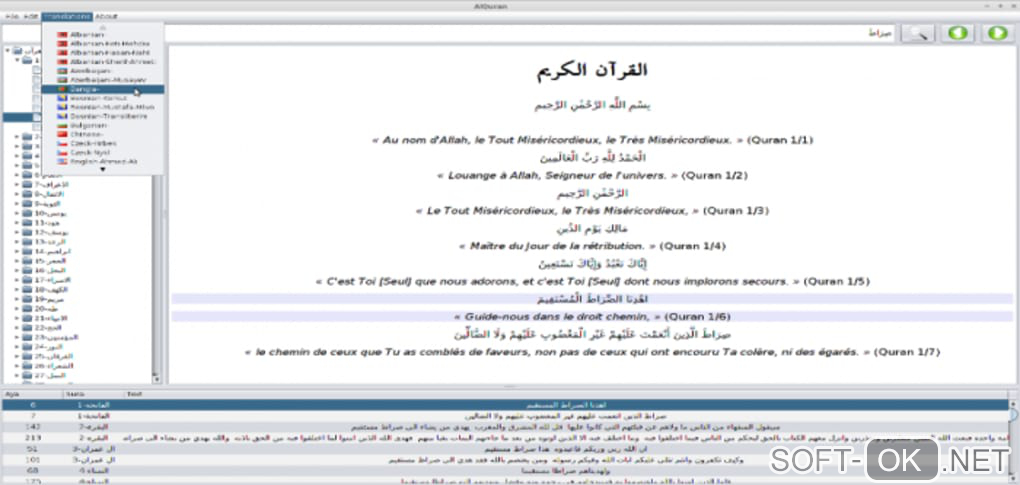
Task: Select sura 17 folder icon
Action: (27, 280)
